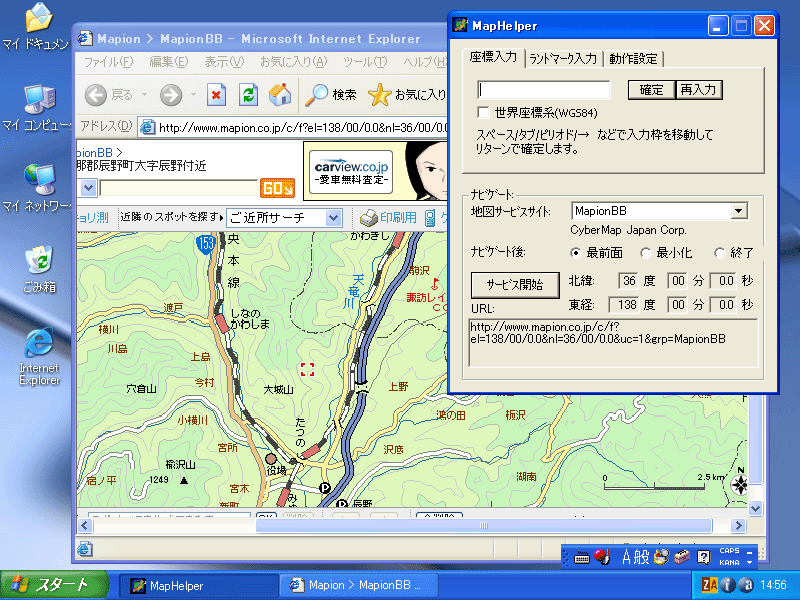The image size is (800, 600).
Task: Click the printer icon for 印刷用
Action: (x=368, y=218)
